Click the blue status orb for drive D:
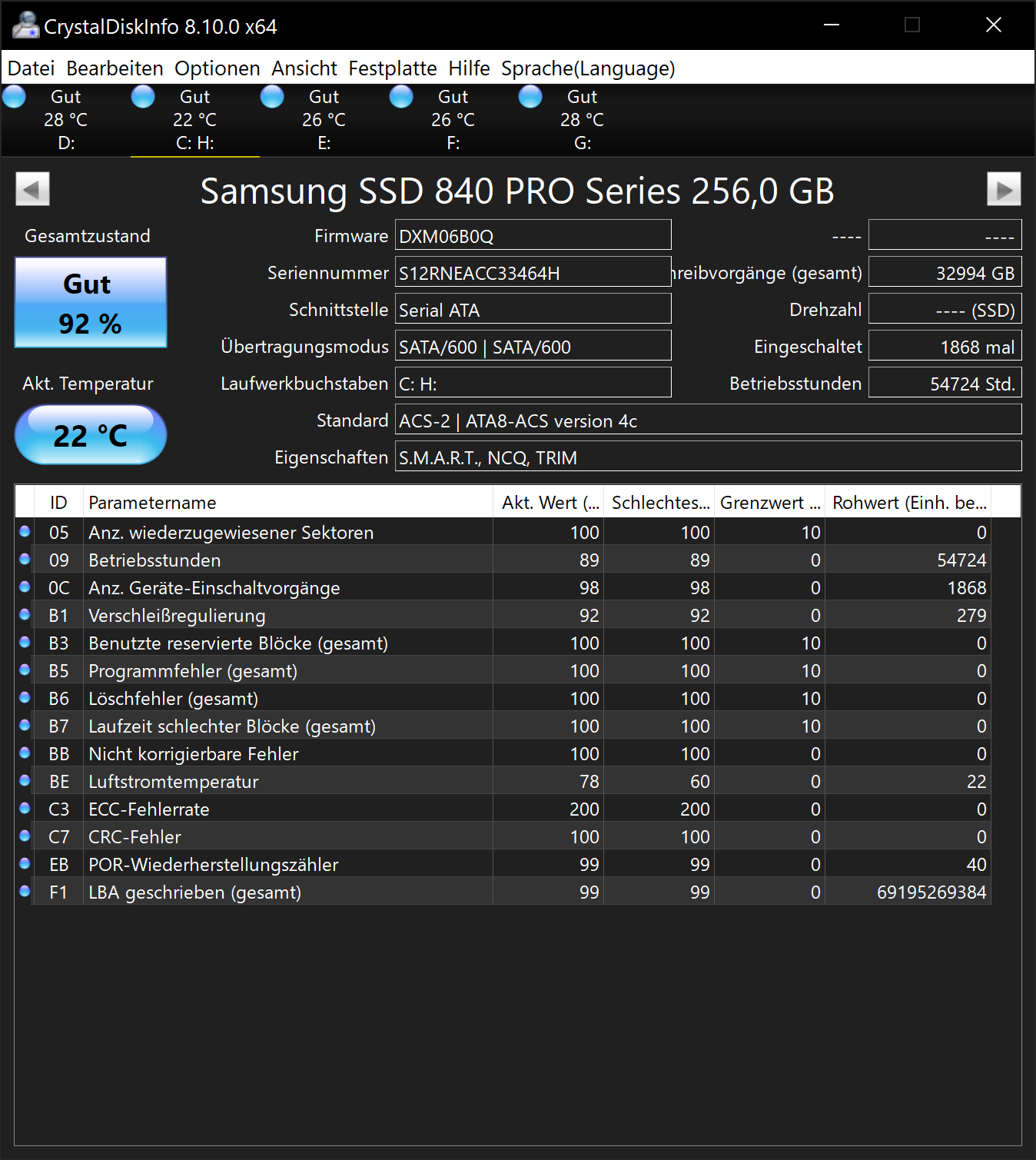 pos(14,97)
